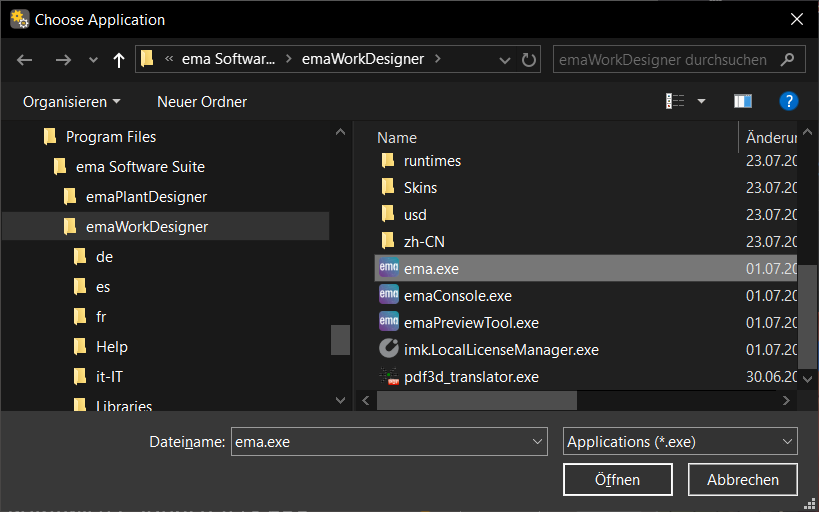Open view options dropdown arrow
Image resolution: width=819 pixels, height=512 pixels.
click(x=701, y=101)
